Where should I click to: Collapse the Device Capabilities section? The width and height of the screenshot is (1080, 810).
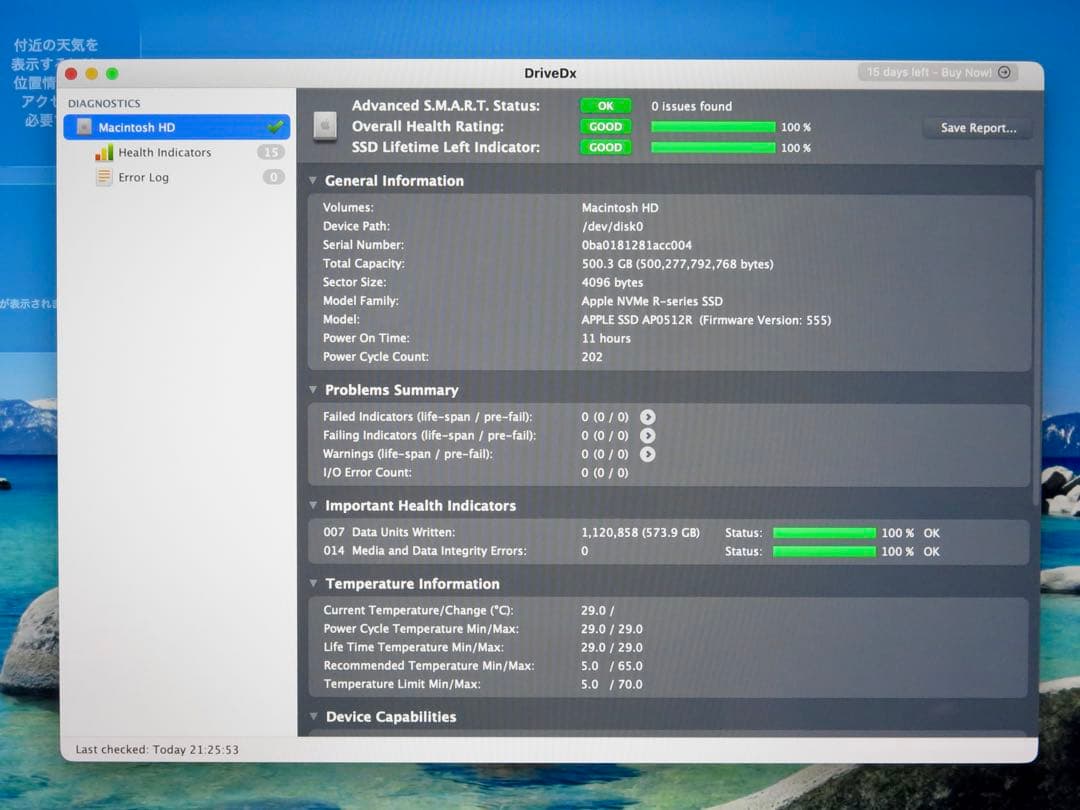(x=313, y=717)
